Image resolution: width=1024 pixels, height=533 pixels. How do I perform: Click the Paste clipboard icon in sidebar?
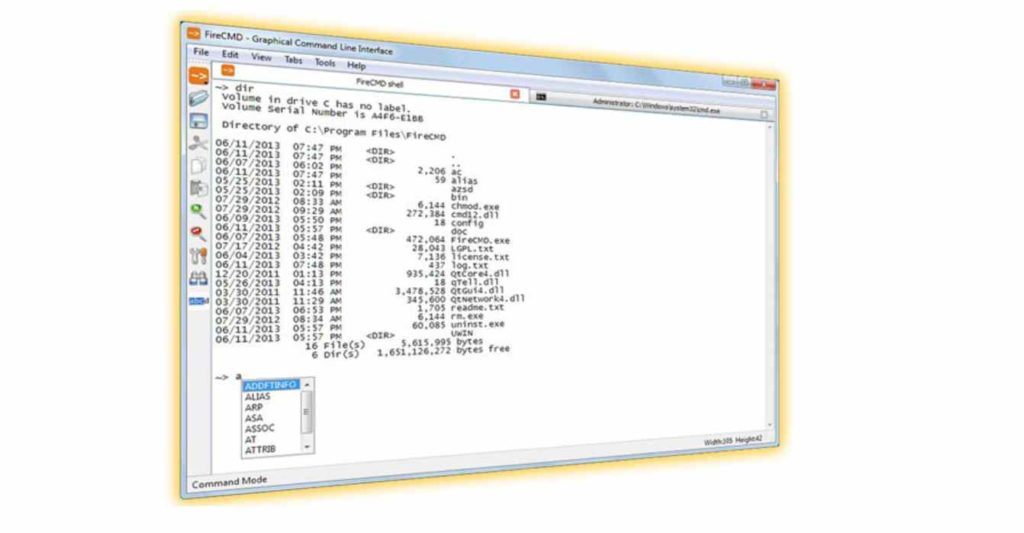198,188
